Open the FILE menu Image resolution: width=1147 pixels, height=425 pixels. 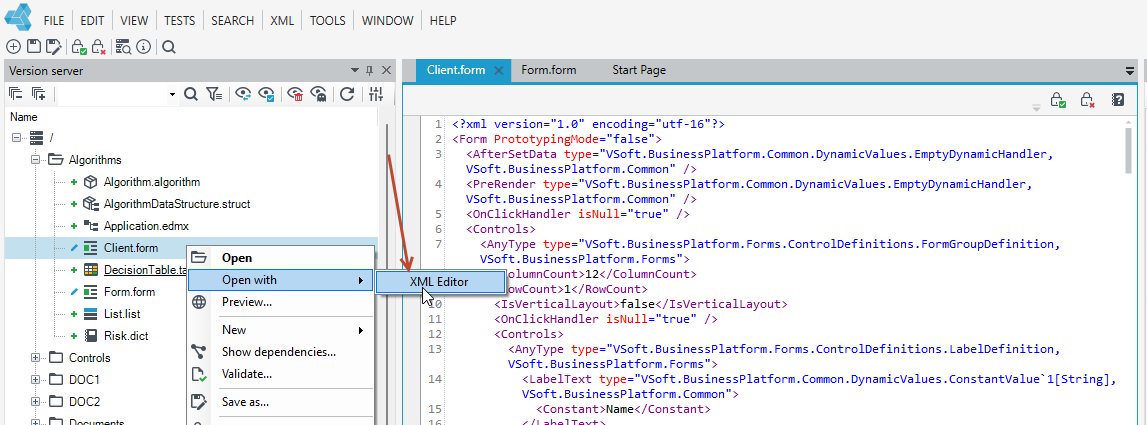pyautogui.click(x=54, y=20)
